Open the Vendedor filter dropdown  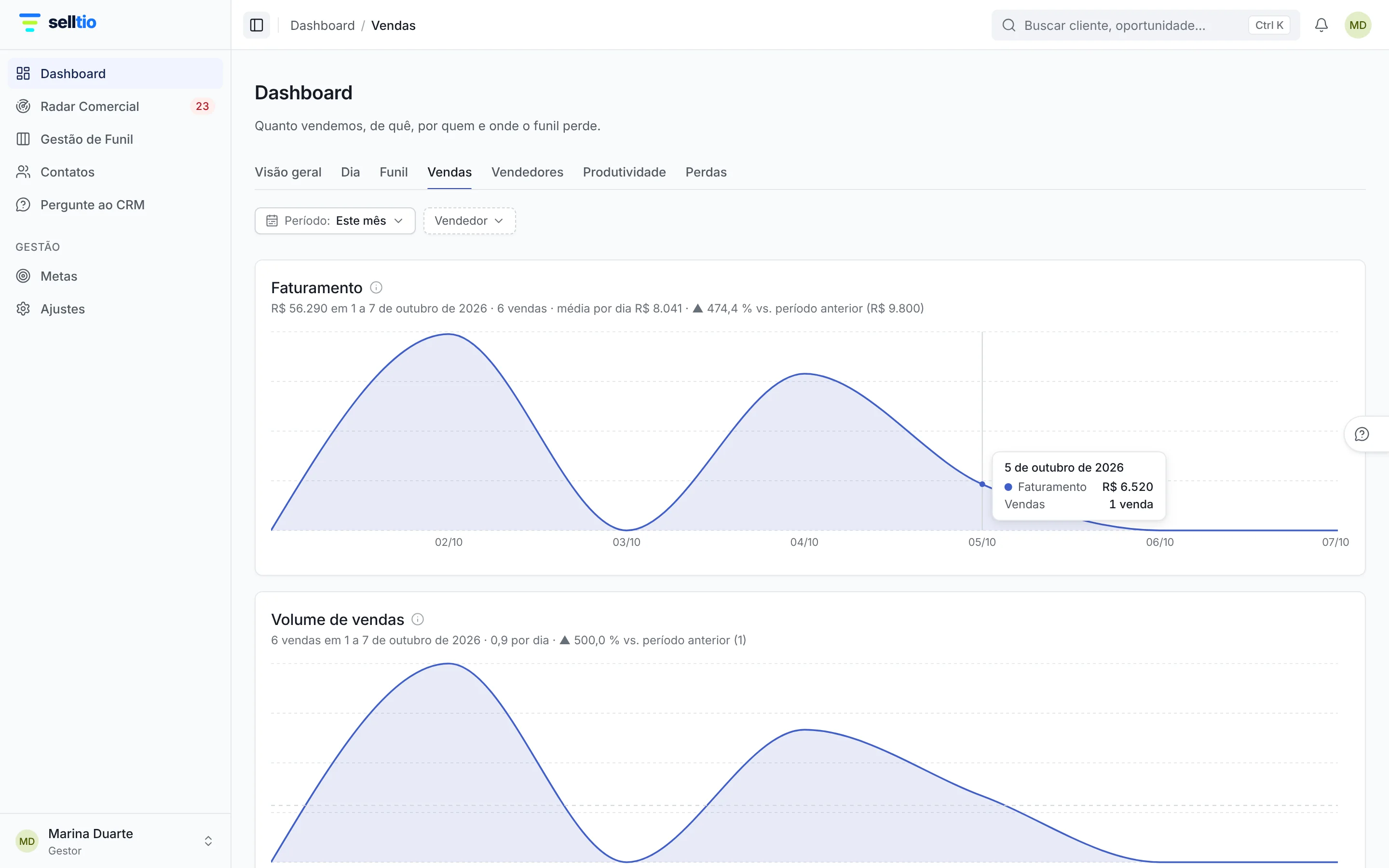click(469, 221)
